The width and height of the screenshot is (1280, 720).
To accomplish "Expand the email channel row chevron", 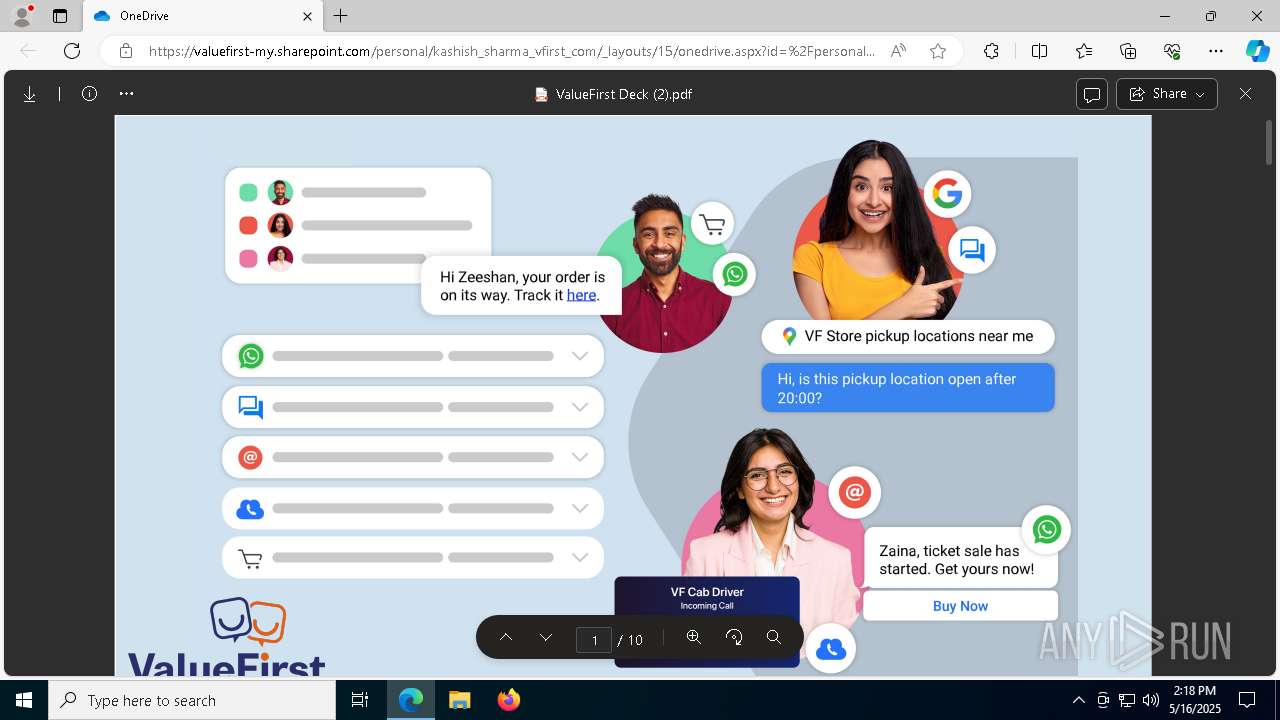I will (x=580, y=457).
